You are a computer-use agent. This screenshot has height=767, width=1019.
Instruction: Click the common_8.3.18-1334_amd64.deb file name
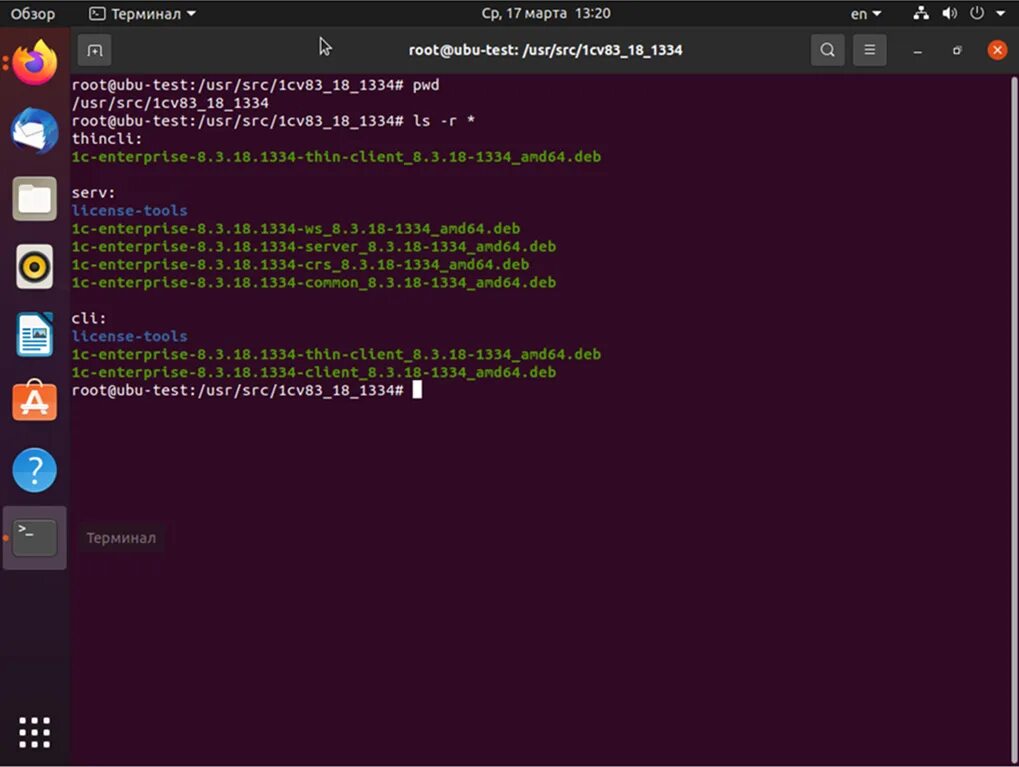(314, 283)
